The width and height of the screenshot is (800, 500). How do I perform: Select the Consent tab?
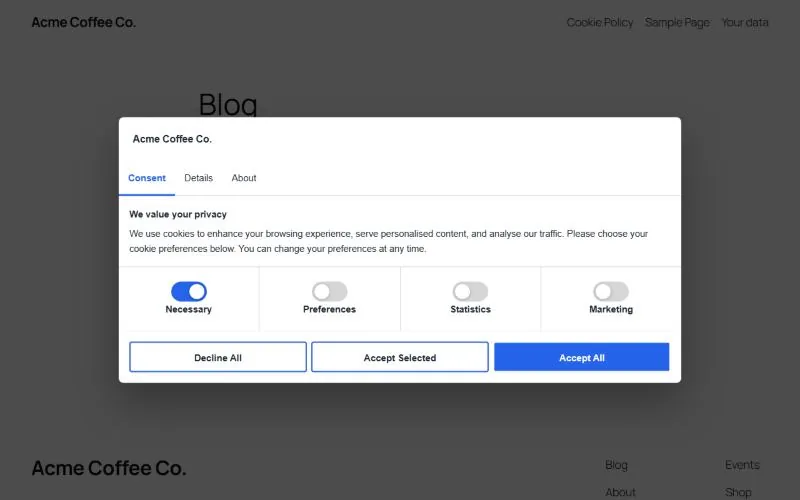pyautogui.click(x=147, y=178)
